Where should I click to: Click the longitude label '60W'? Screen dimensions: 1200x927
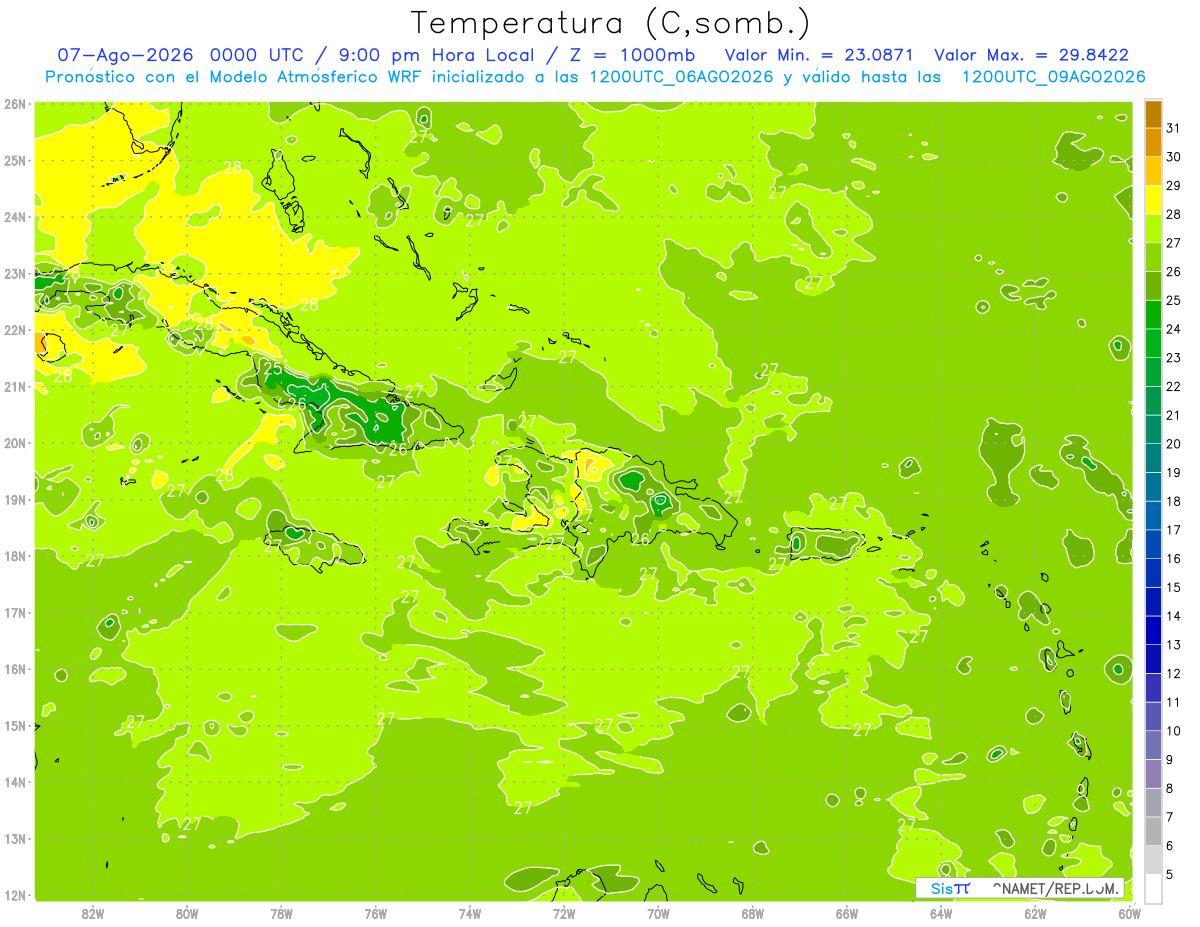click(1129, 914)
